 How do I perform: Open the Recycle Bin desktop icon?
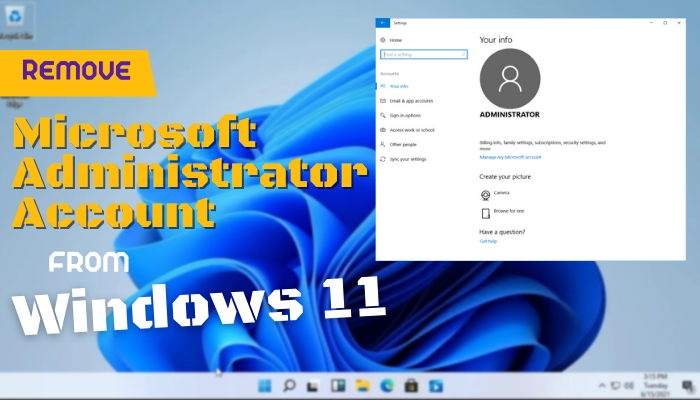pyautogui.click(x=16, y=21)
